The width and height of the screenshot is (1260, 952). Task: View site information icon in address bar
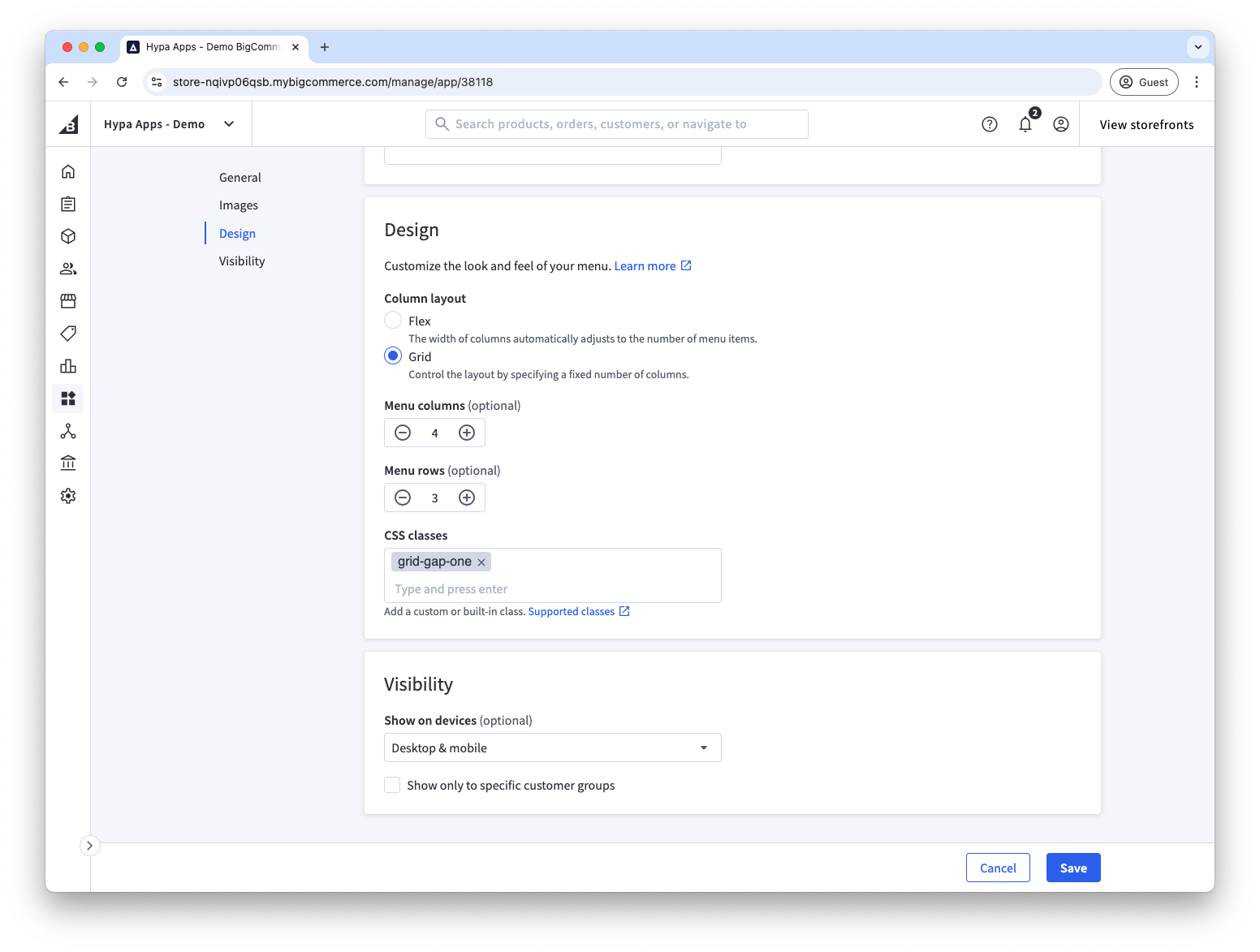tap(157, 82)
